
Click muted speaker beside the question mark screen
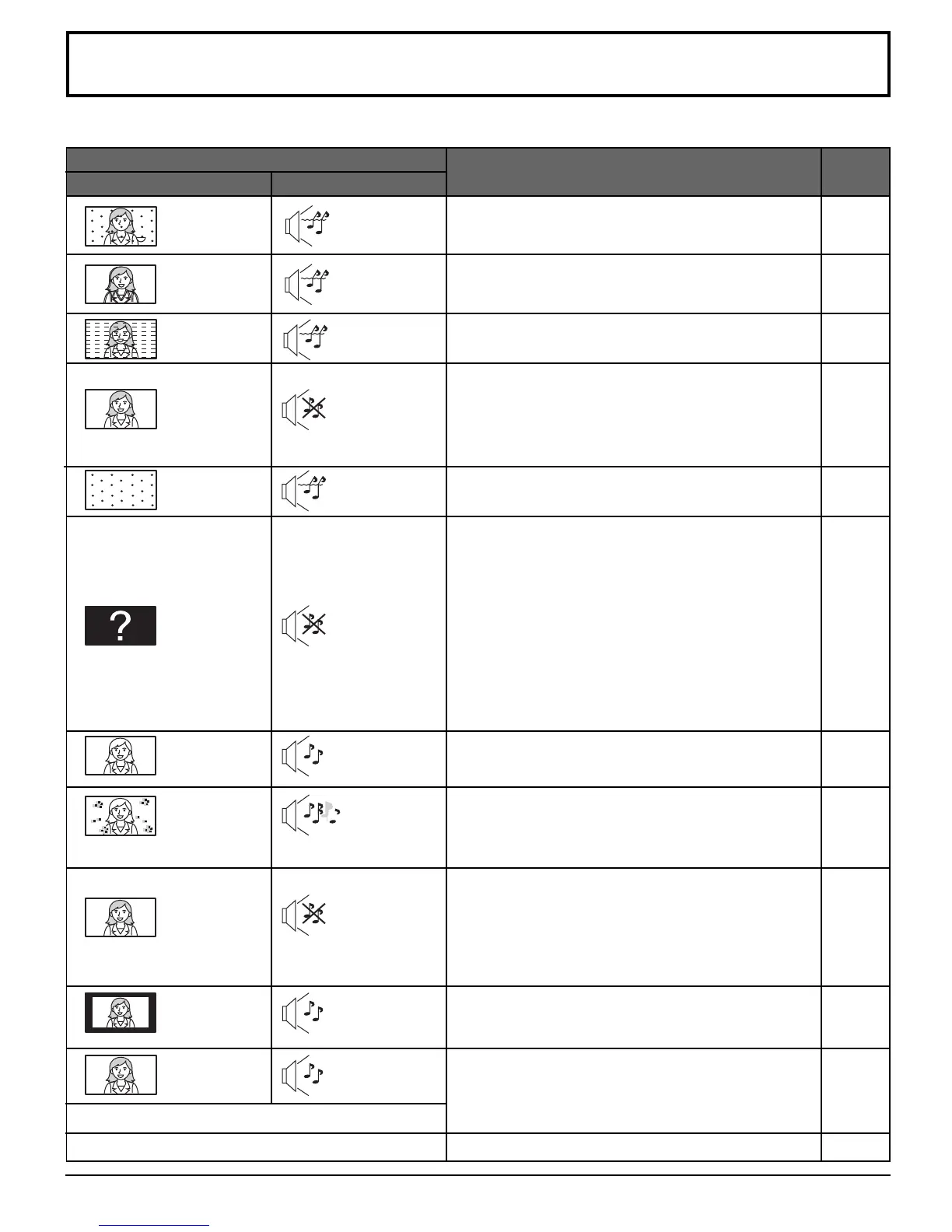coord(304,625)
